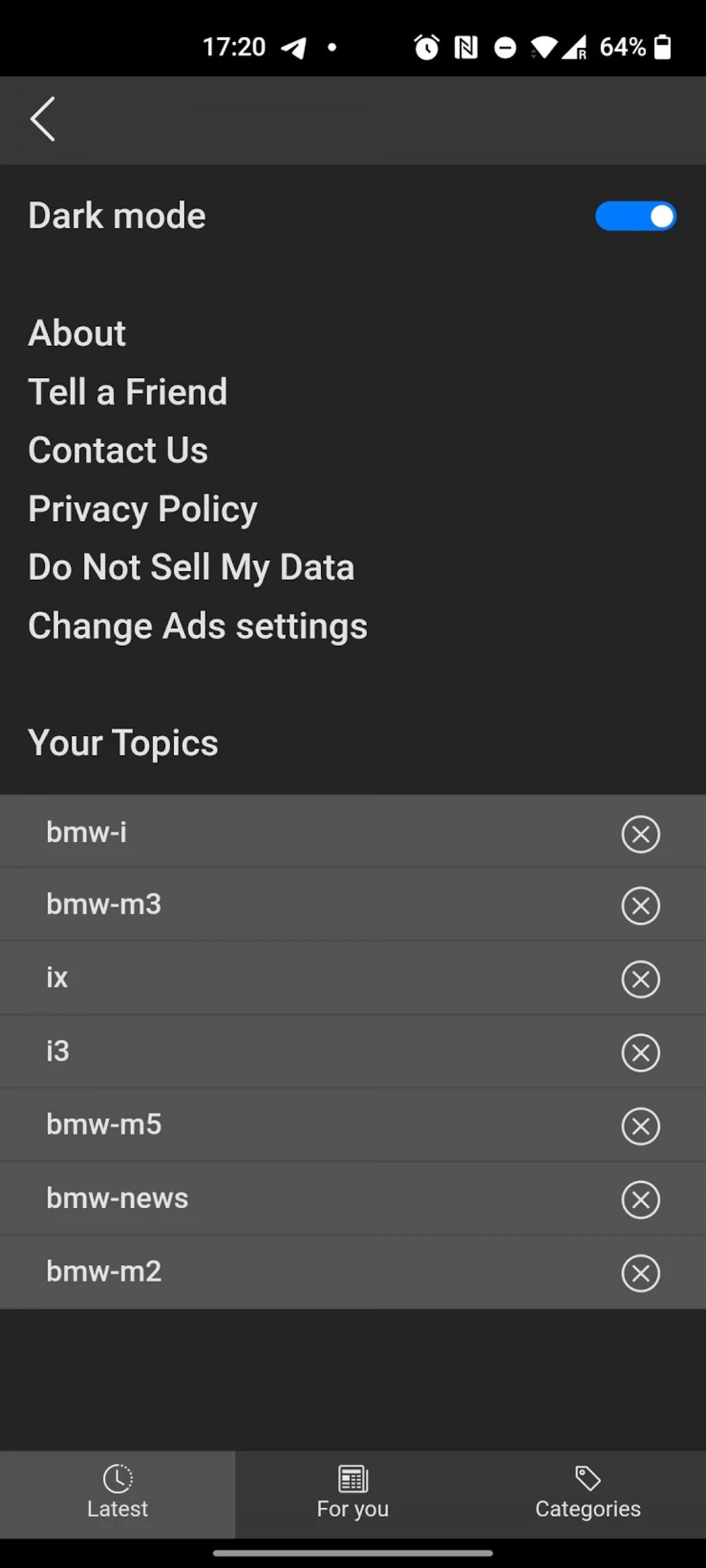The image size is (706, 1568).
Task: Go to the Categories tab
Action: click(x=588, y=1493)
